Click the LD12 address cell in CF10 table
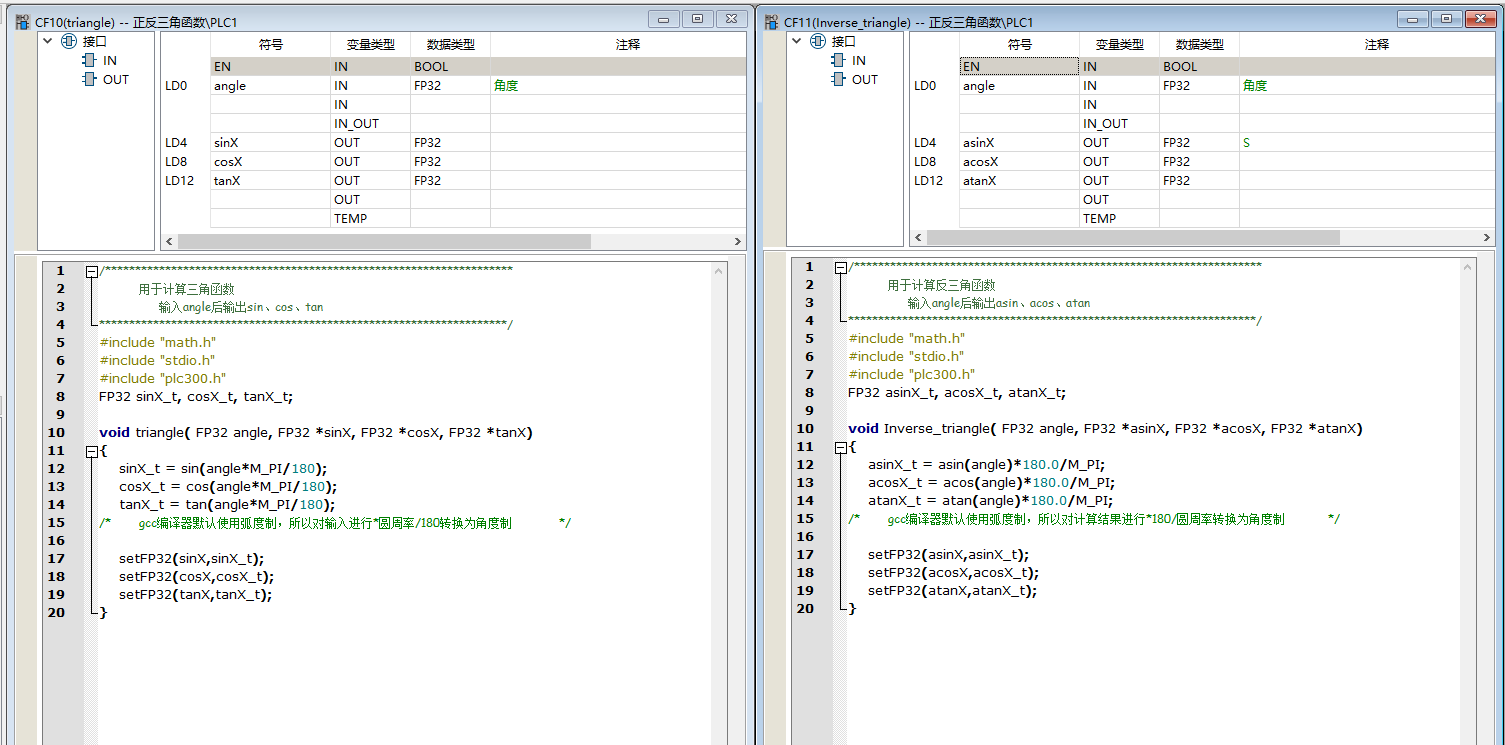 (x=185, y=181)
